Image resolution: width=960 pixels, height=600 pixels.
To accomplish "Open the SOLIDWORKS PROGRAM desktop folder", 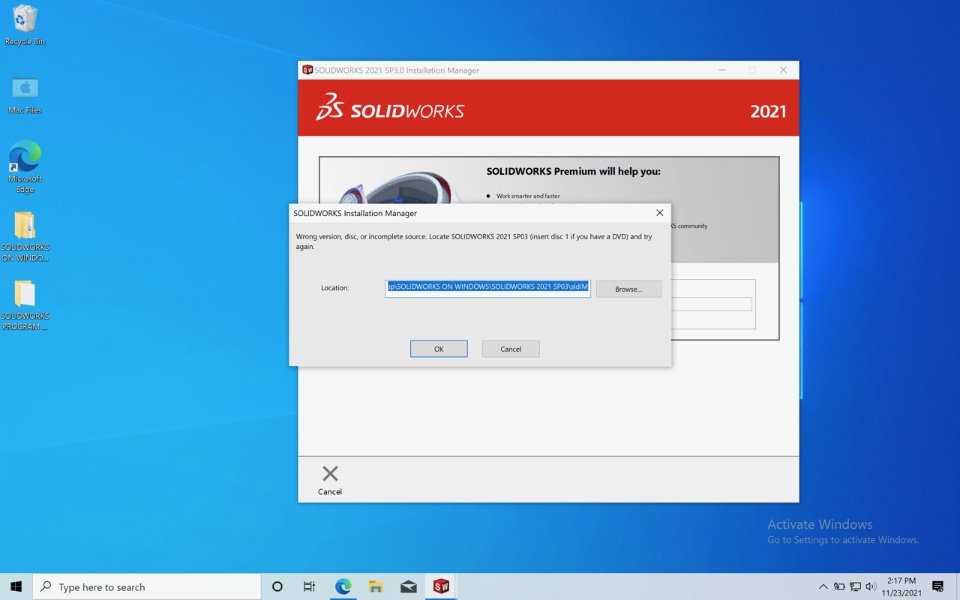I will [24, 305].
